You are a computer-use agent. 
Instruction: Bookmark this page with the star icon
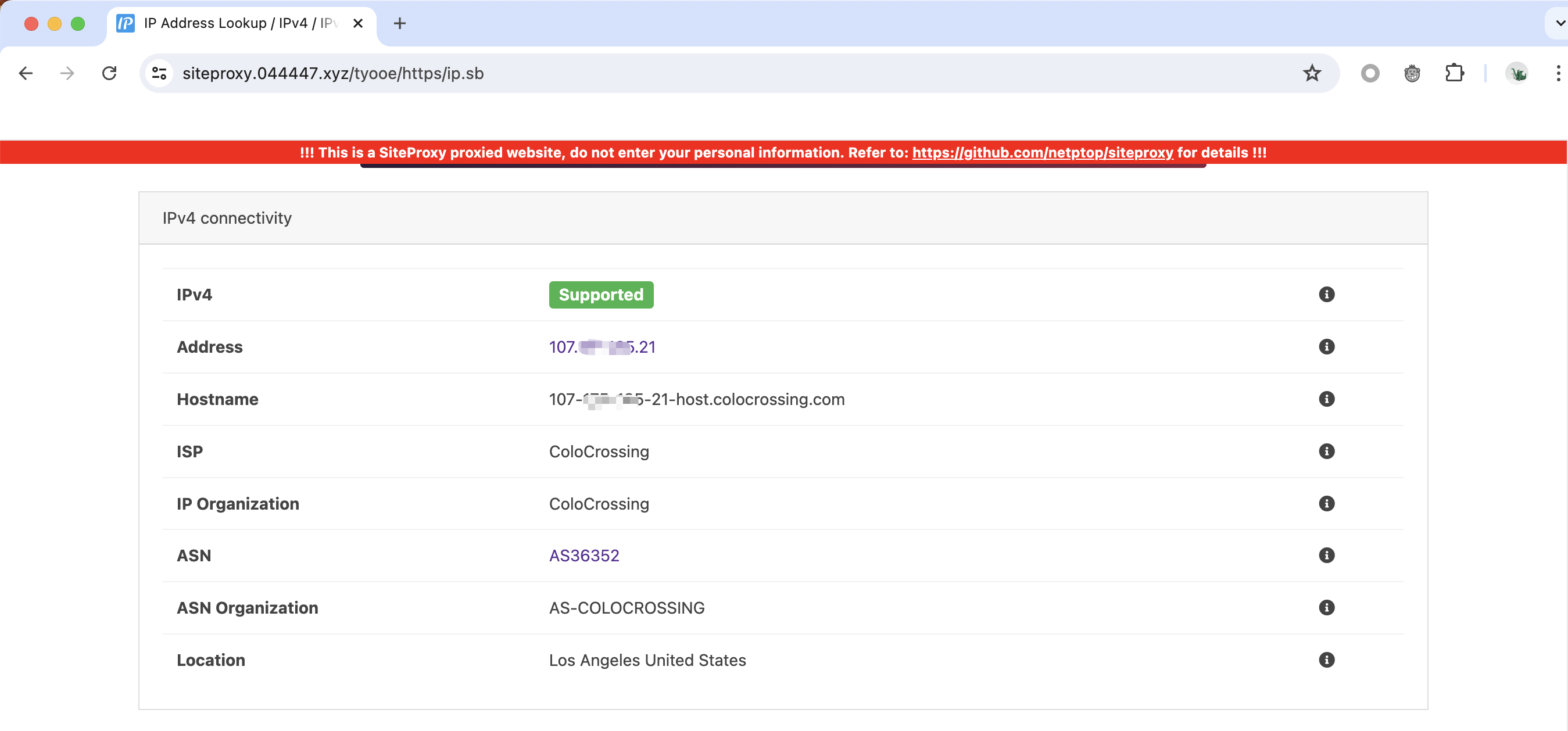pyautogui.click(x=1312, y=73)
